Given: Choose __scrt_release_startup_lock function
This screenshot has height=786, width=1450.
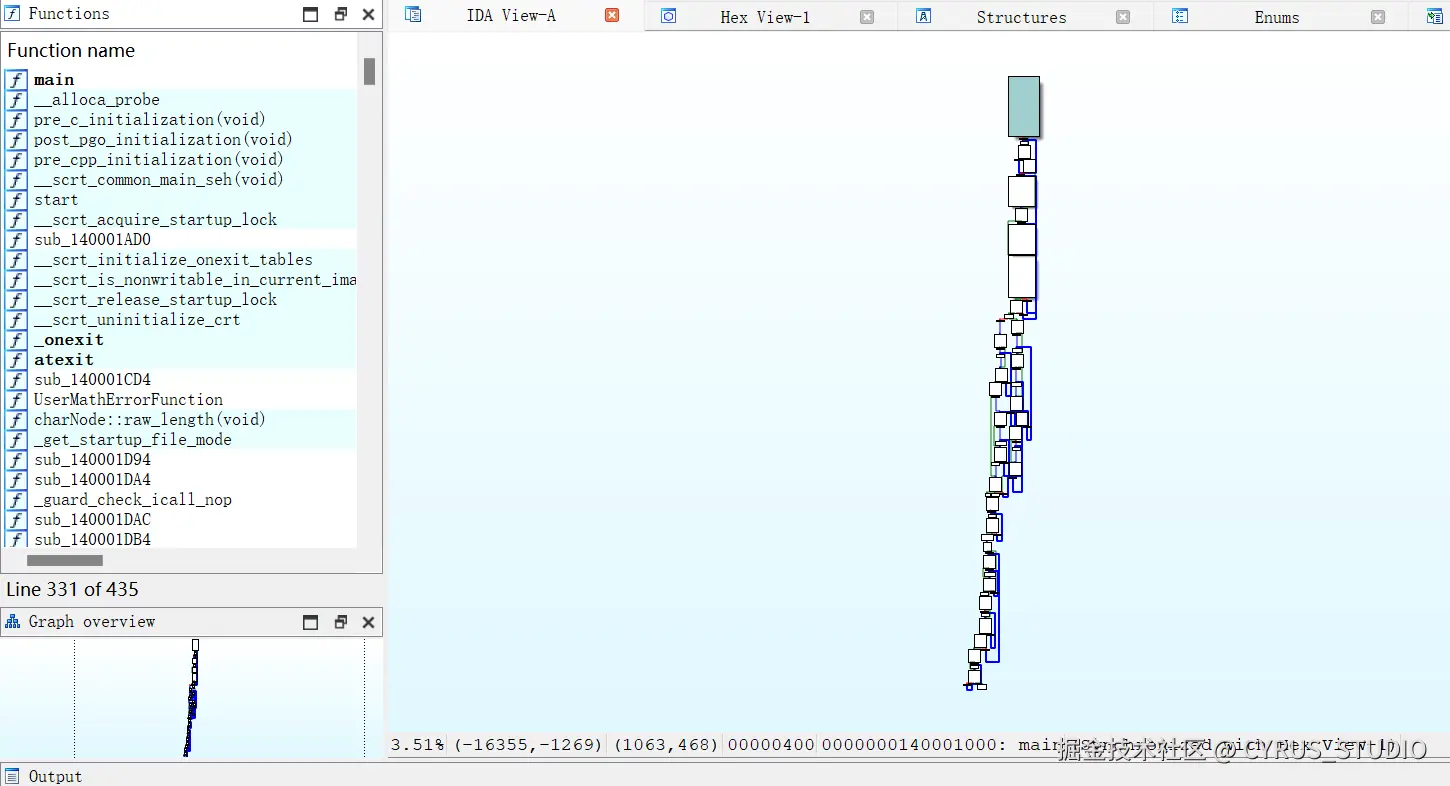Looking at the screenshot, I should pos(180,300).
